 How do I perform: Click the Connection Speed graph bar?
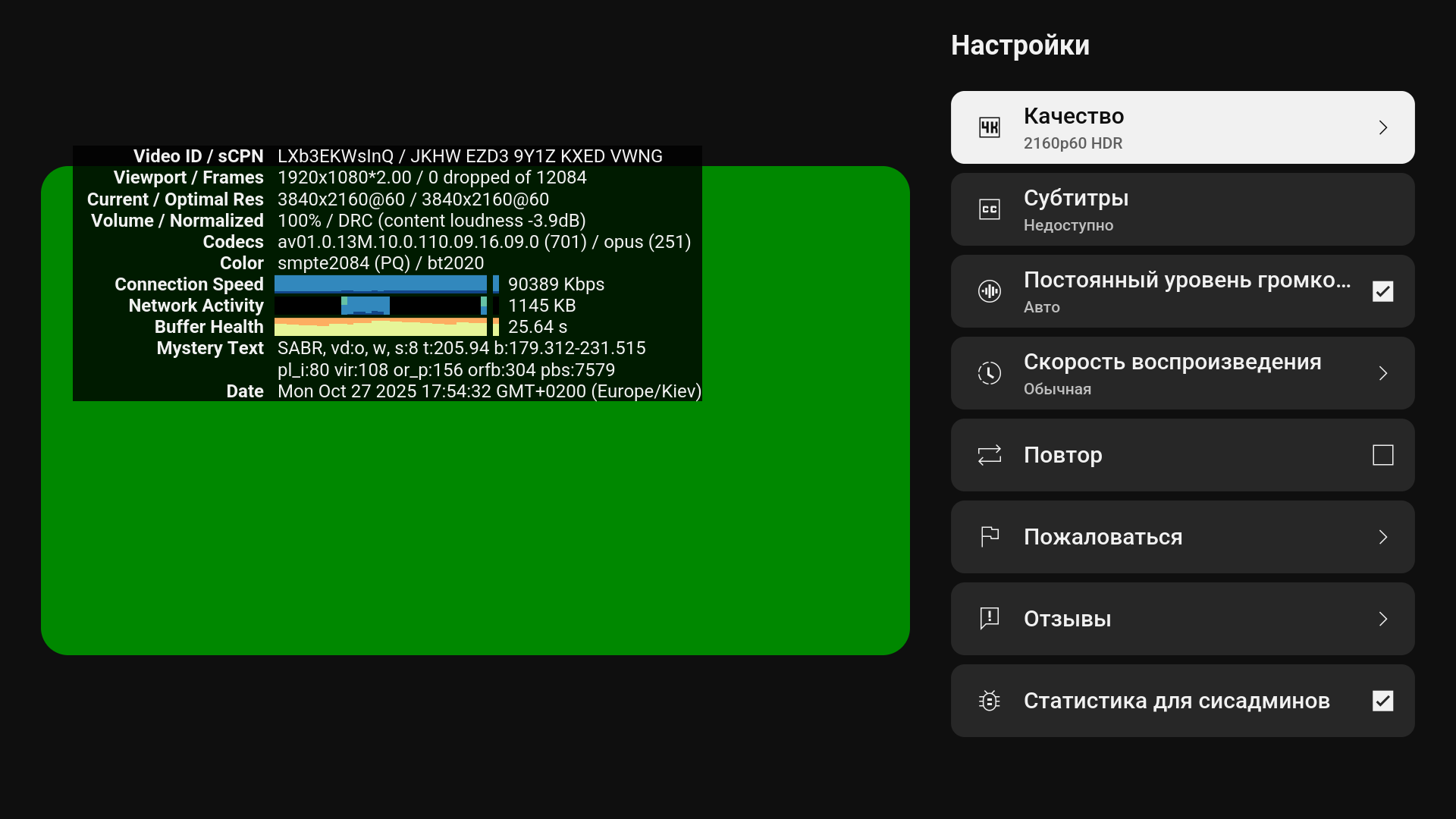click(380, 284)
